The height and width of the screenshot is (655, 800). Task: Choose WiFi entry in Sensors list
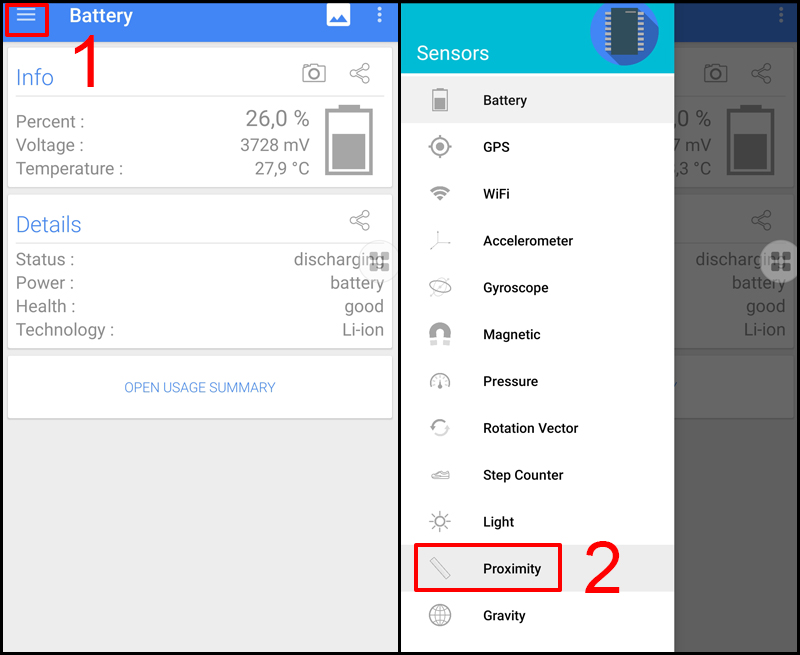537,194
